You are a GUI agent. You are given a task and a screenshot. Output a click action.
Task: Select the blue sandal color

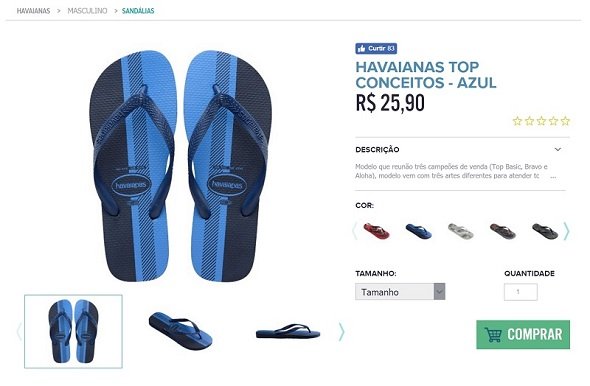[418, 231]
